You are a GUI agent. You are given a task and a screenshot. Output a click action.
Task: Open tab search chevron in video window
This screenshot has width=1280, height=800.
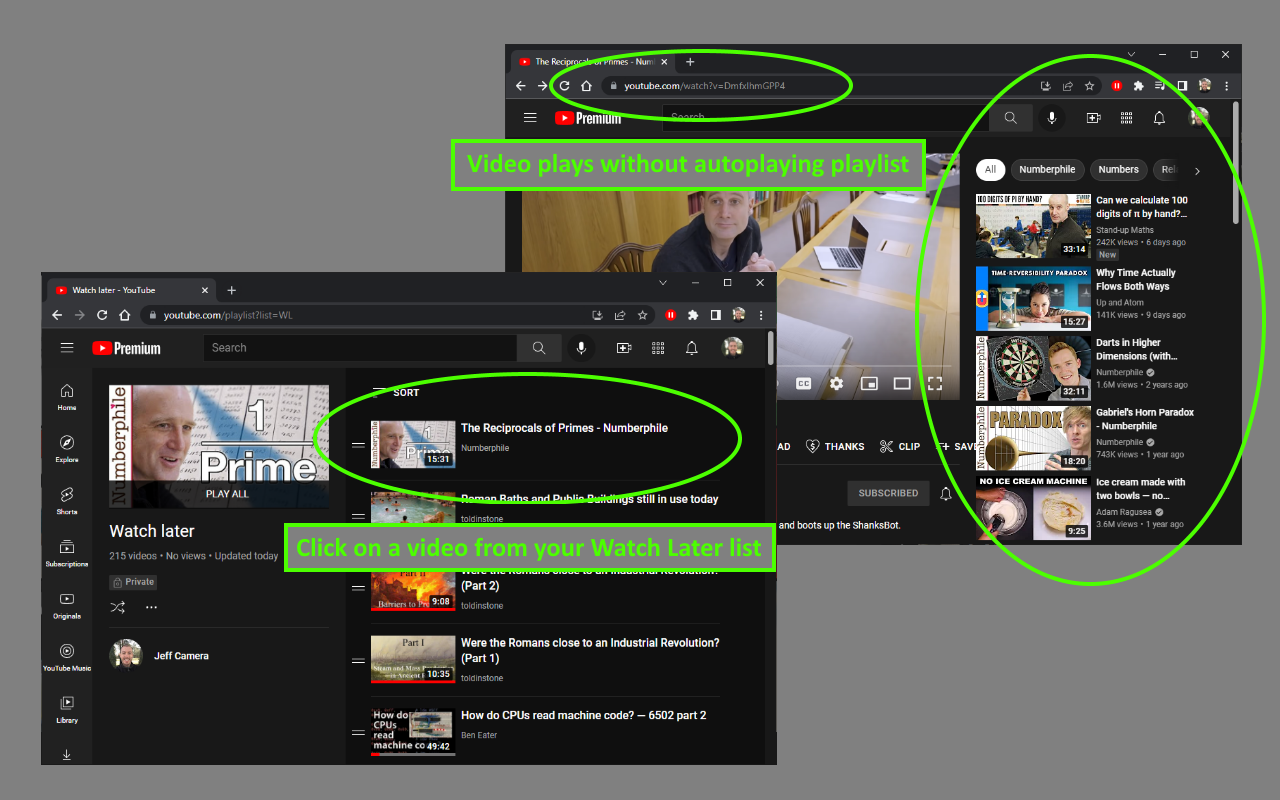click(x=1131, y=54)
